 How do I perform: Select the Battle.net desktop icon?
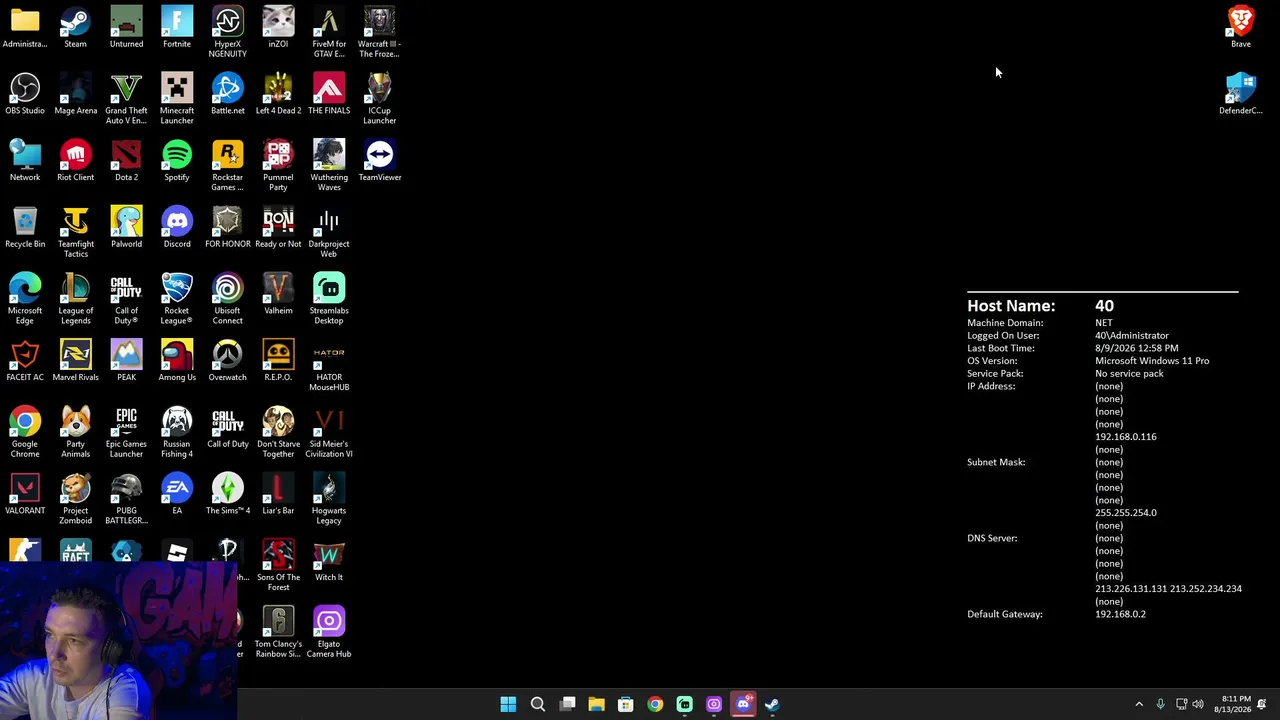228,94
